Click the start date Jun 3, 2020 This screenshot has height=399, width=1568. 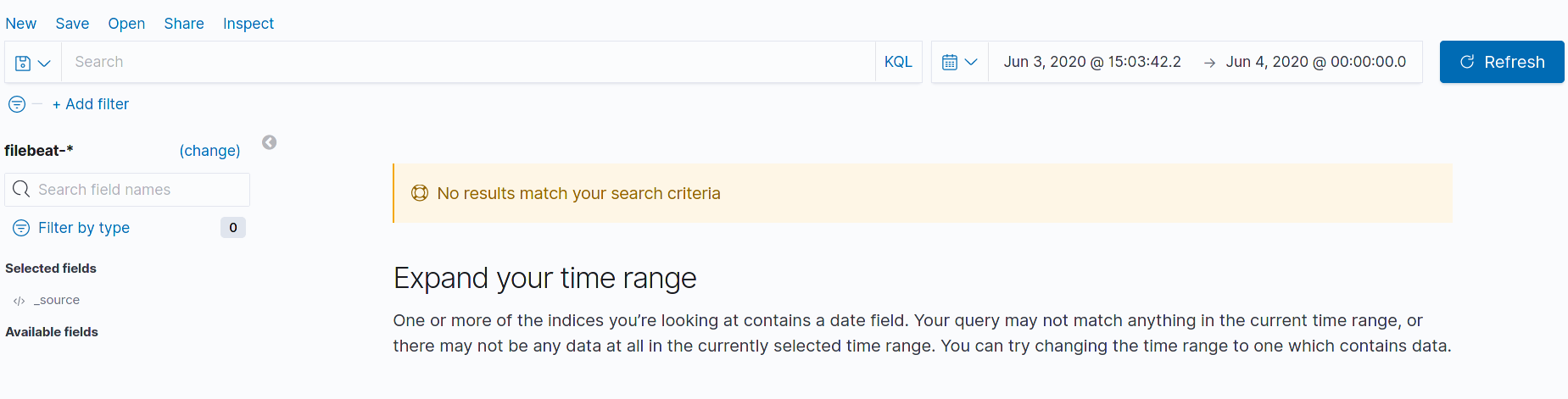[1092, 62]
